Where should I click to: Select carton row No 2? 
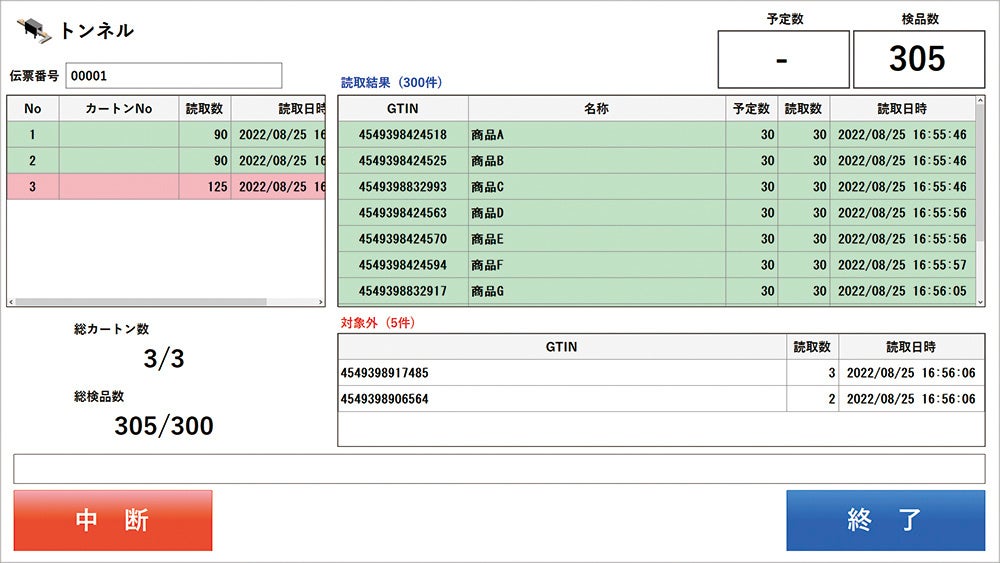(x=166, y=161)
